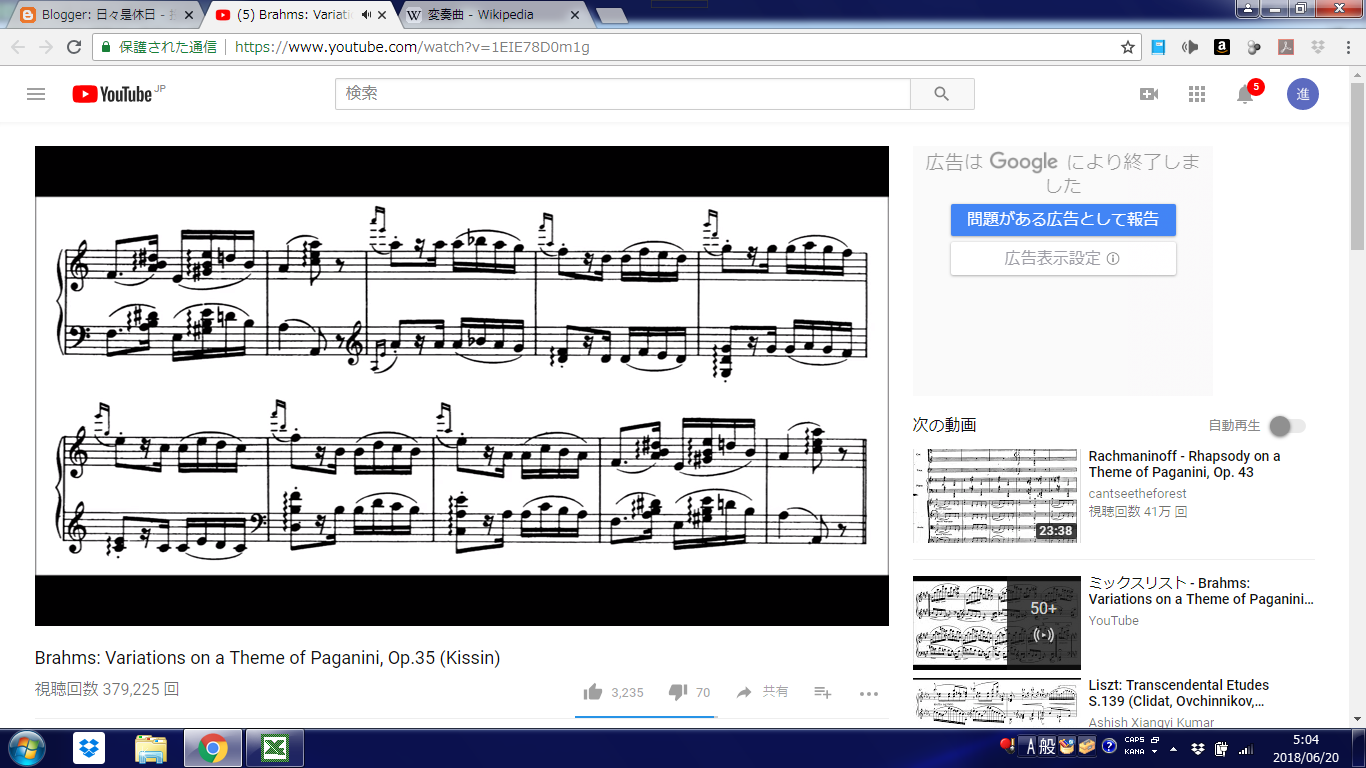Open a new browser tab
This screenshot has height=768, width=1366.
611,15
